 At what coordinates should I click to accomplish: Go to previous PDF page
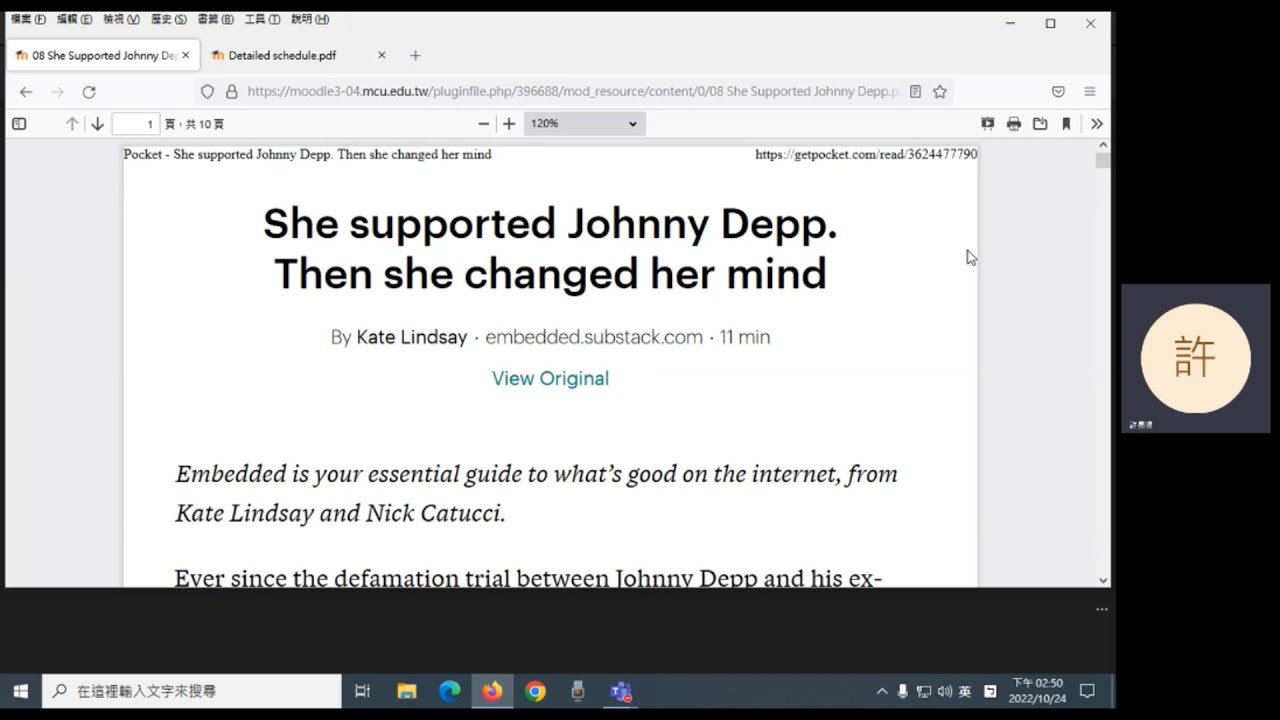72,124
